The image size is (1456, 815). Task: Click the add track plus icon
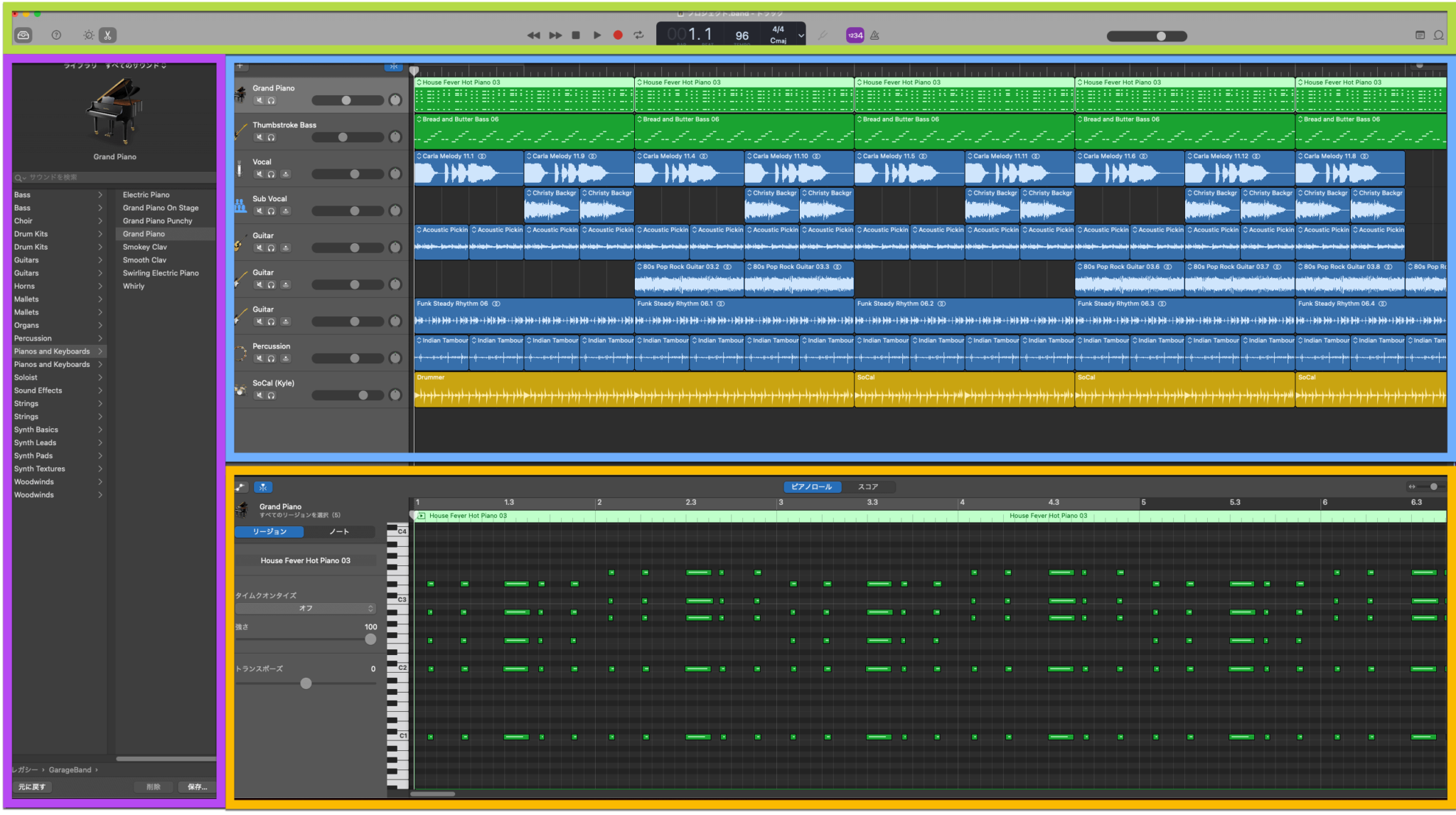[241, 66]
